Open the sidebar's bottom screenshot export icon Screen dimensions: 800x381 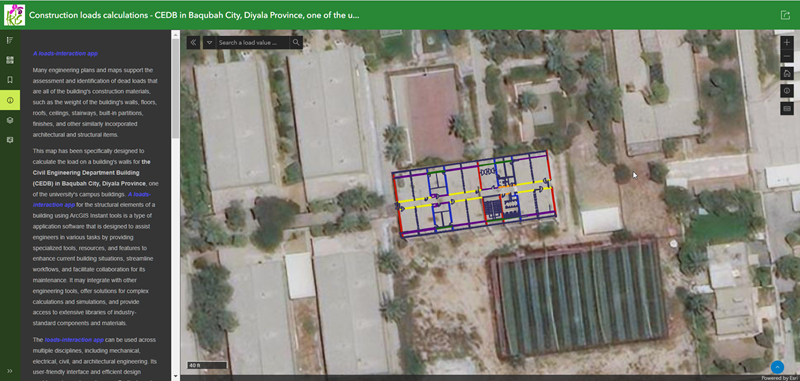[10, 140]
